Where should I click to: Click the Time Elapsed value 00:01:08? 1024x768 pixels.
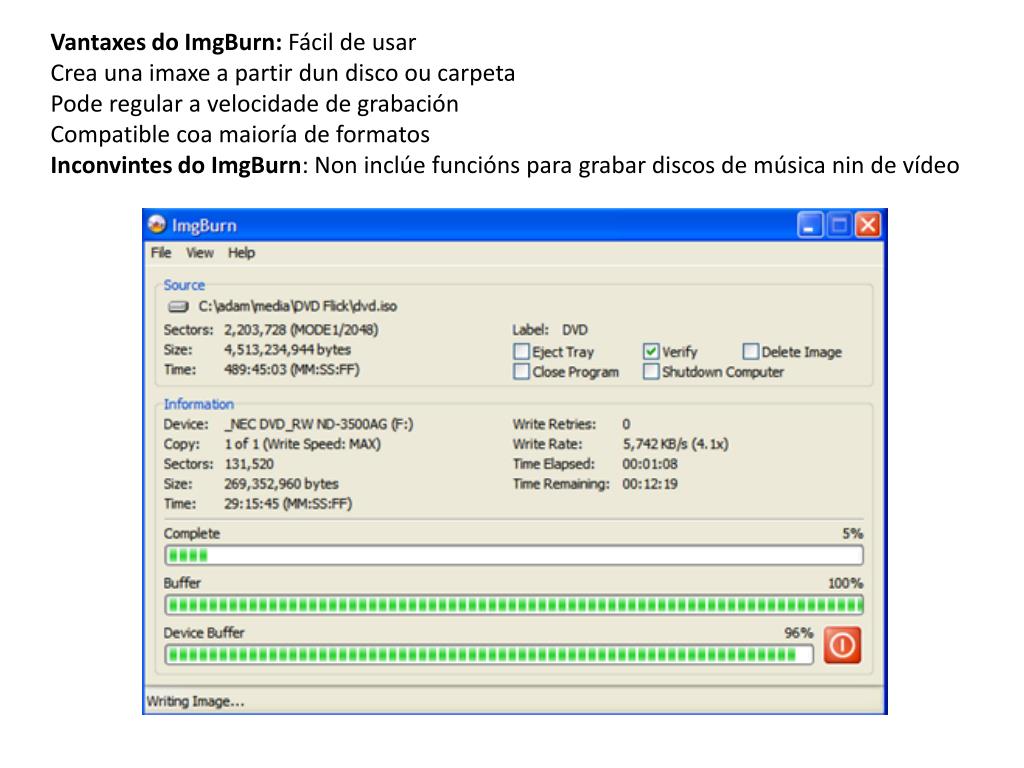pos(650,464)
